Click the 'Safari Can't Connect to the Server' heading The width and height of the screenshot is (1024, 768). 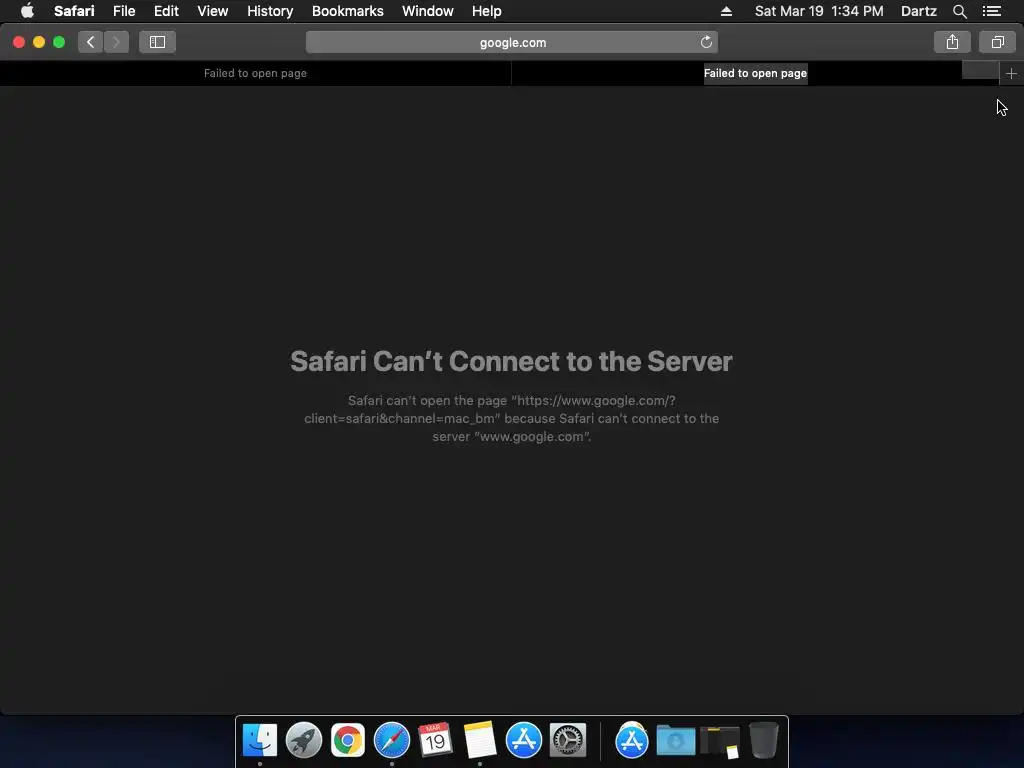coord(511,361)
